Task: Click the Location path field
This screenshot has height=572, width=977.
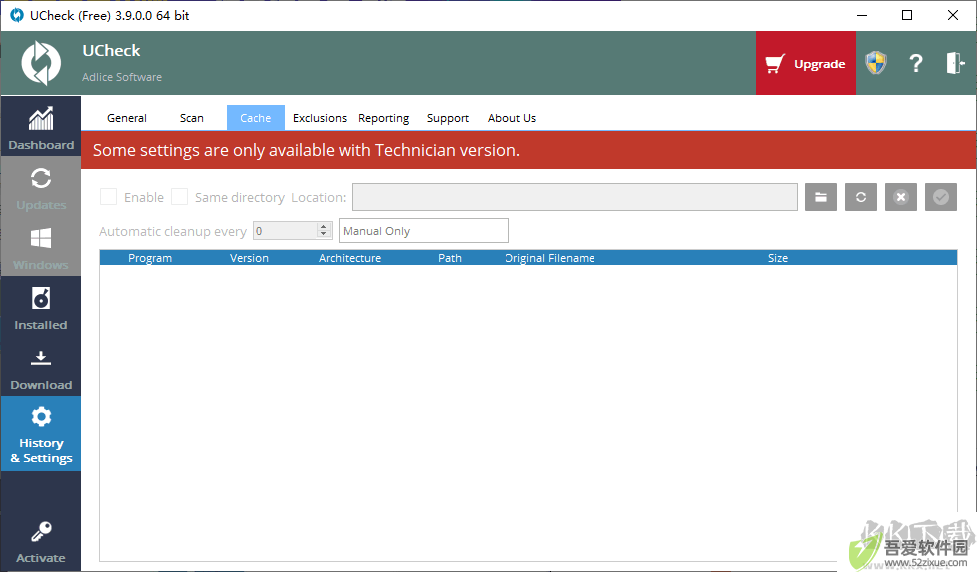Action: 574,197
